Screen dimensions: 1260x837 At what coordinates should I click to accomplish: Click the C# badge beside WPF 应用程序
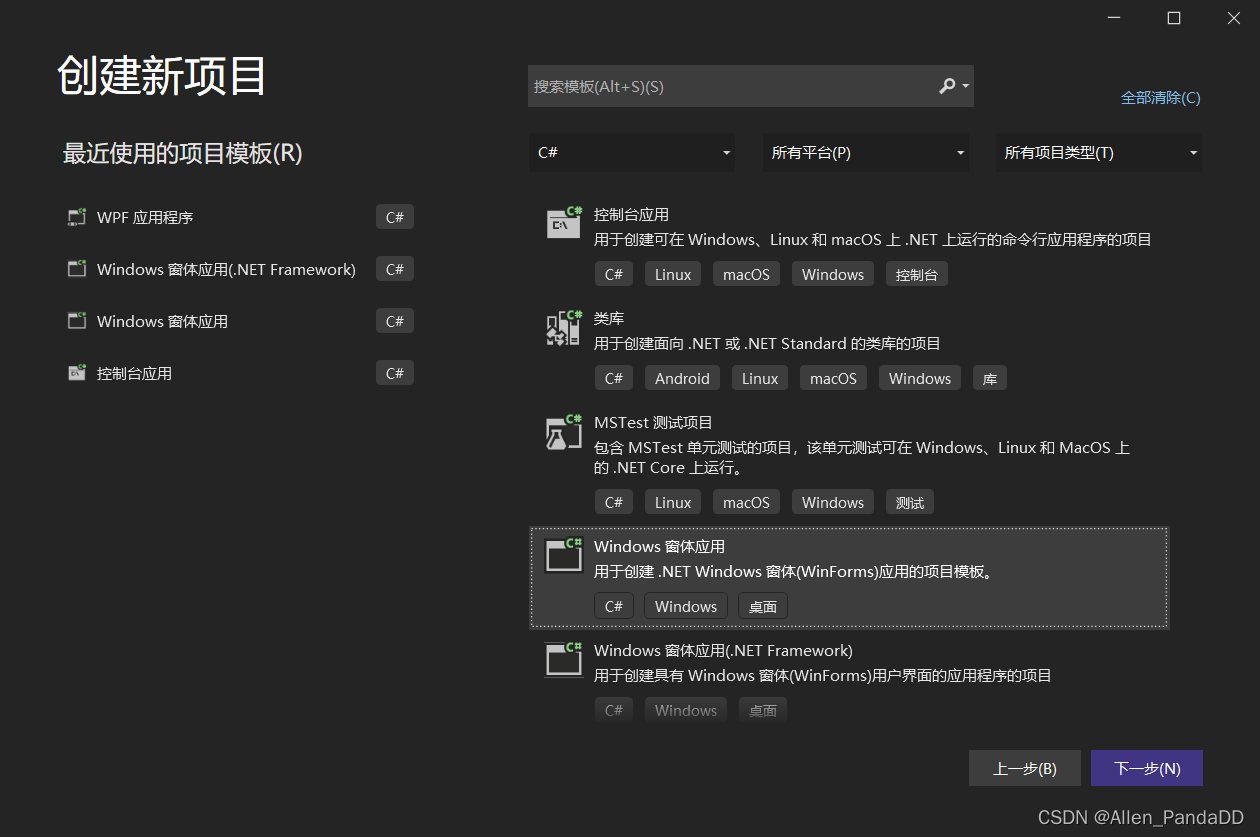pyautogui.click(x=395, y=217)
